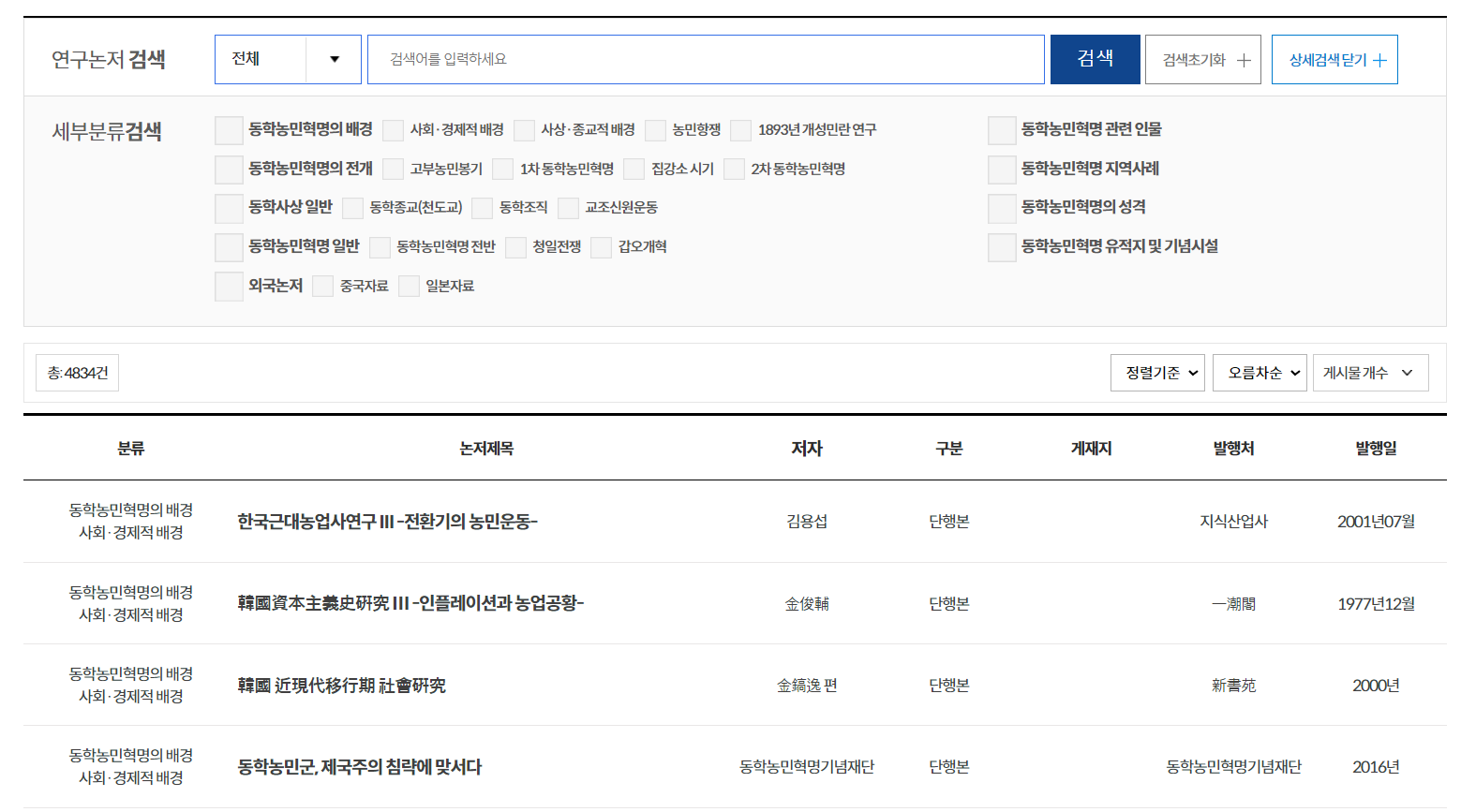This screenshot has height=812, width=1461.
Task: Click author name 김용섭
Action: [807, 522]
